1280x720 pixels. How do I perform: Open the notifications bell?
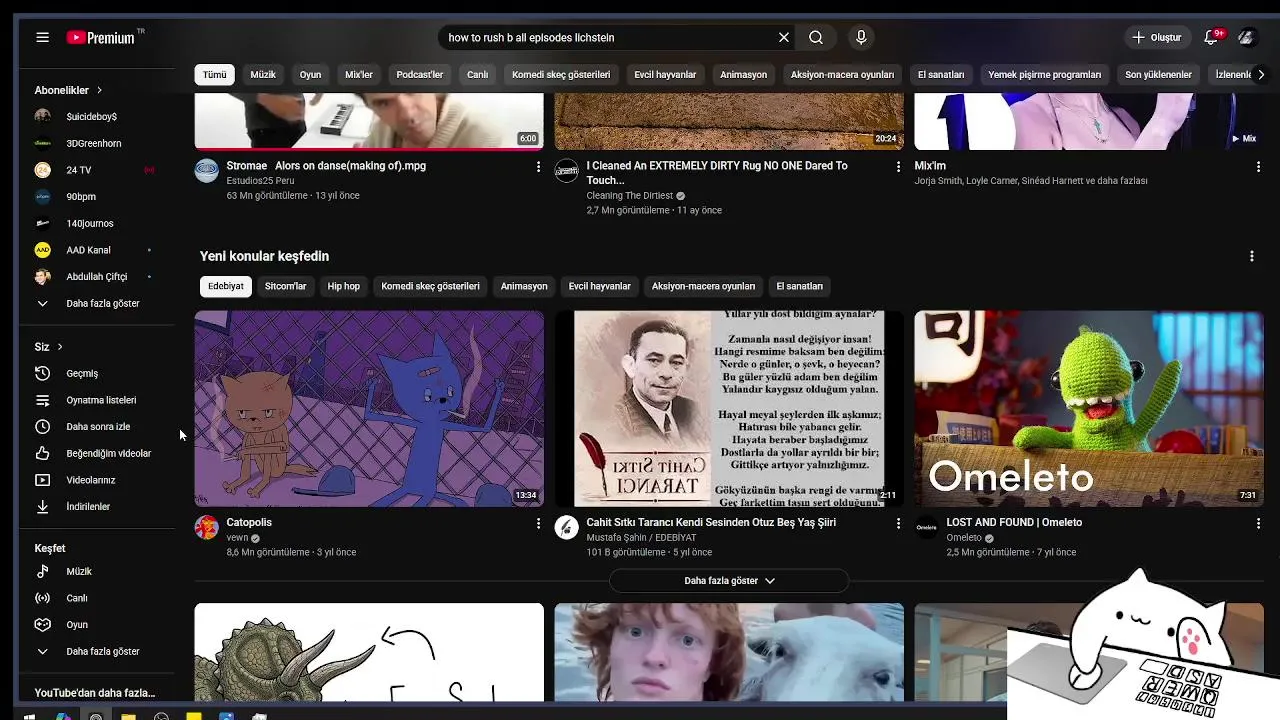click(x=1211, y=37)
